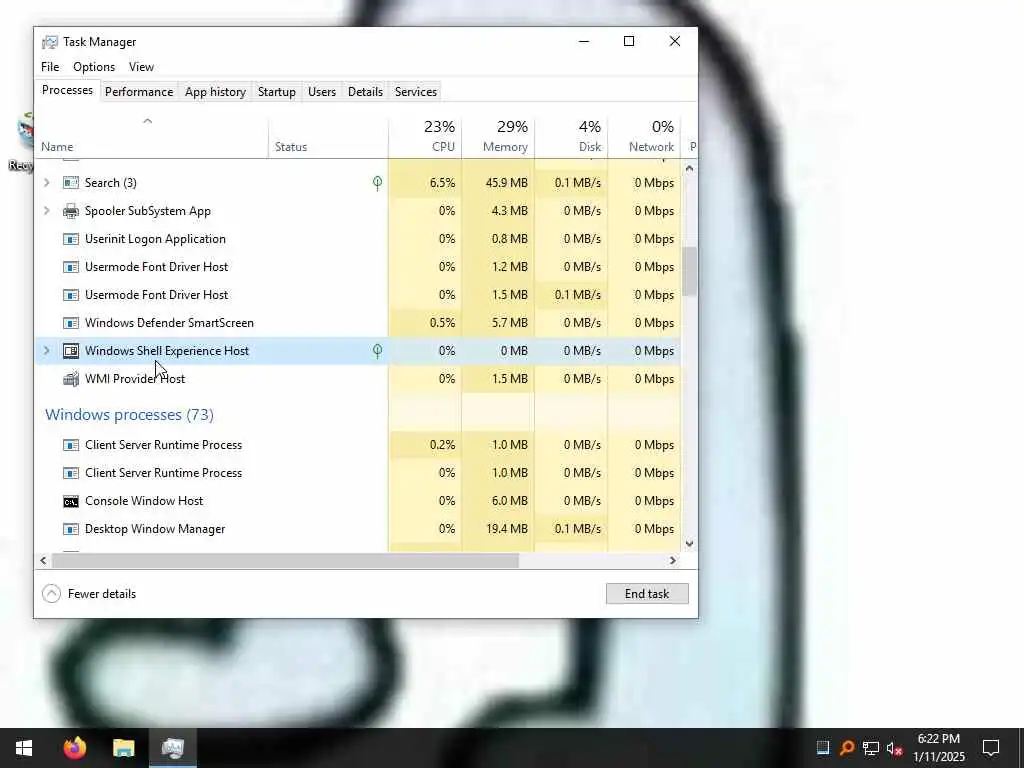Click the Windows Defender SmartScreen icon
1024x768 pixels.
coord(71,323)
